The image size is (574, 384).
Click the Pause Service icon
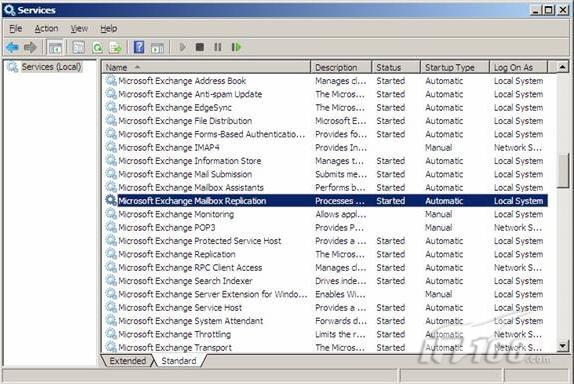[x=217, y=47]
